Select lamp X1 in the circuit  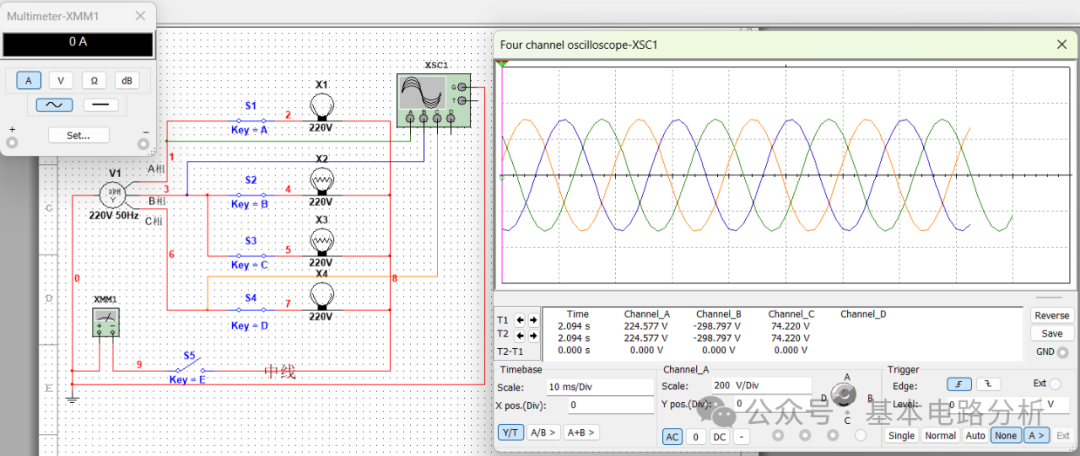[321, 107]
